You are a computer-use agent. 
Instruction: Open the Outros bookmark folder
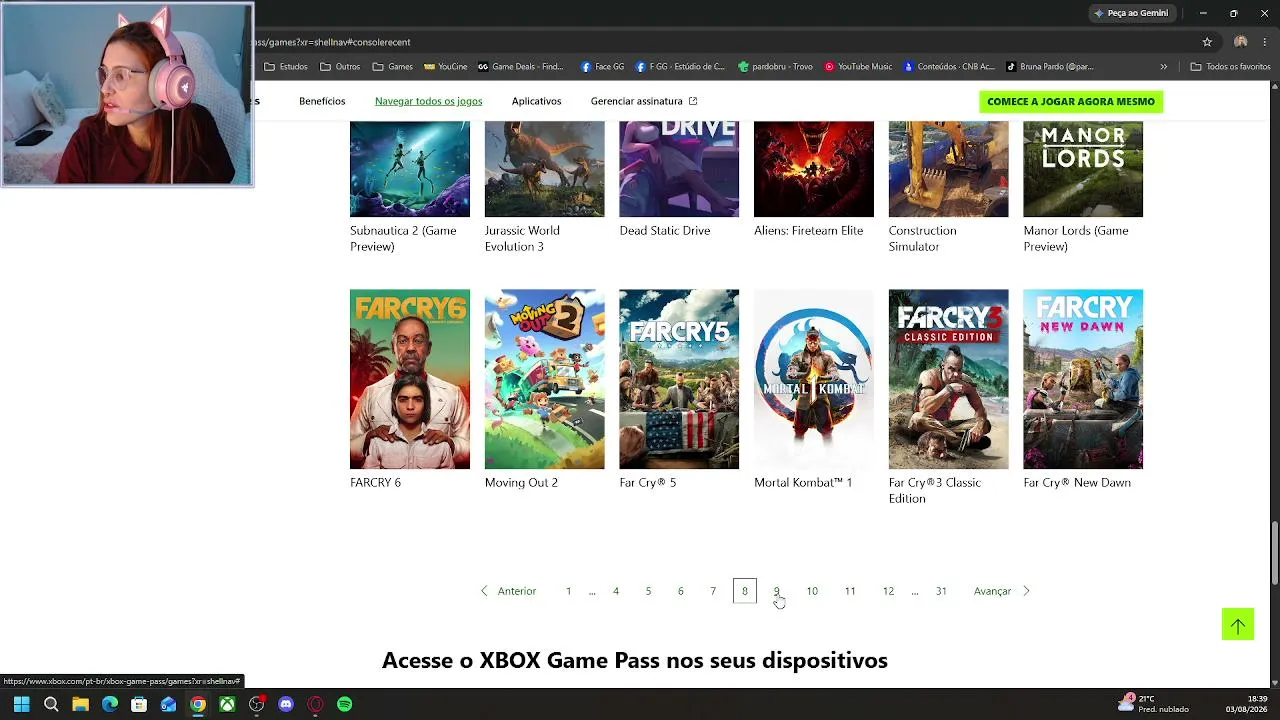[x=340, y=67]
